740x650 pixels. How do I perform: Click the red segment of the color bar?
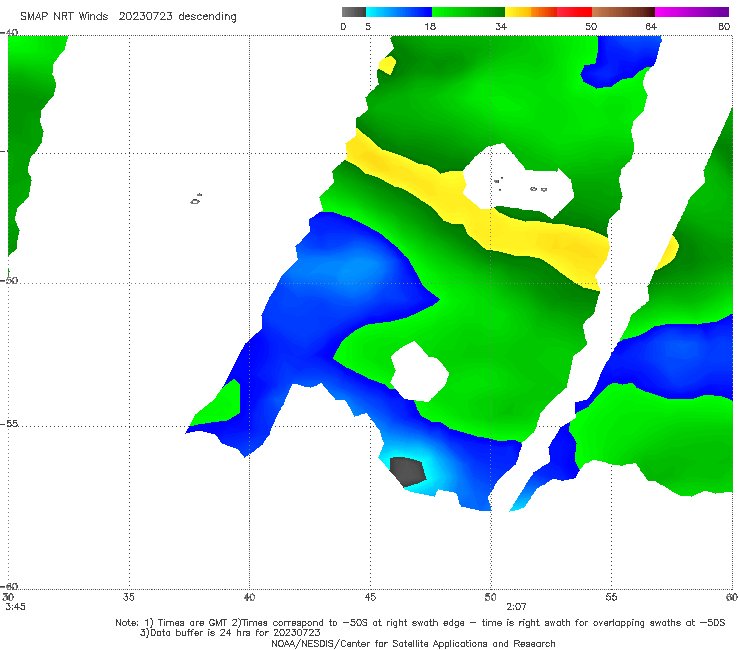click(574, 12)
